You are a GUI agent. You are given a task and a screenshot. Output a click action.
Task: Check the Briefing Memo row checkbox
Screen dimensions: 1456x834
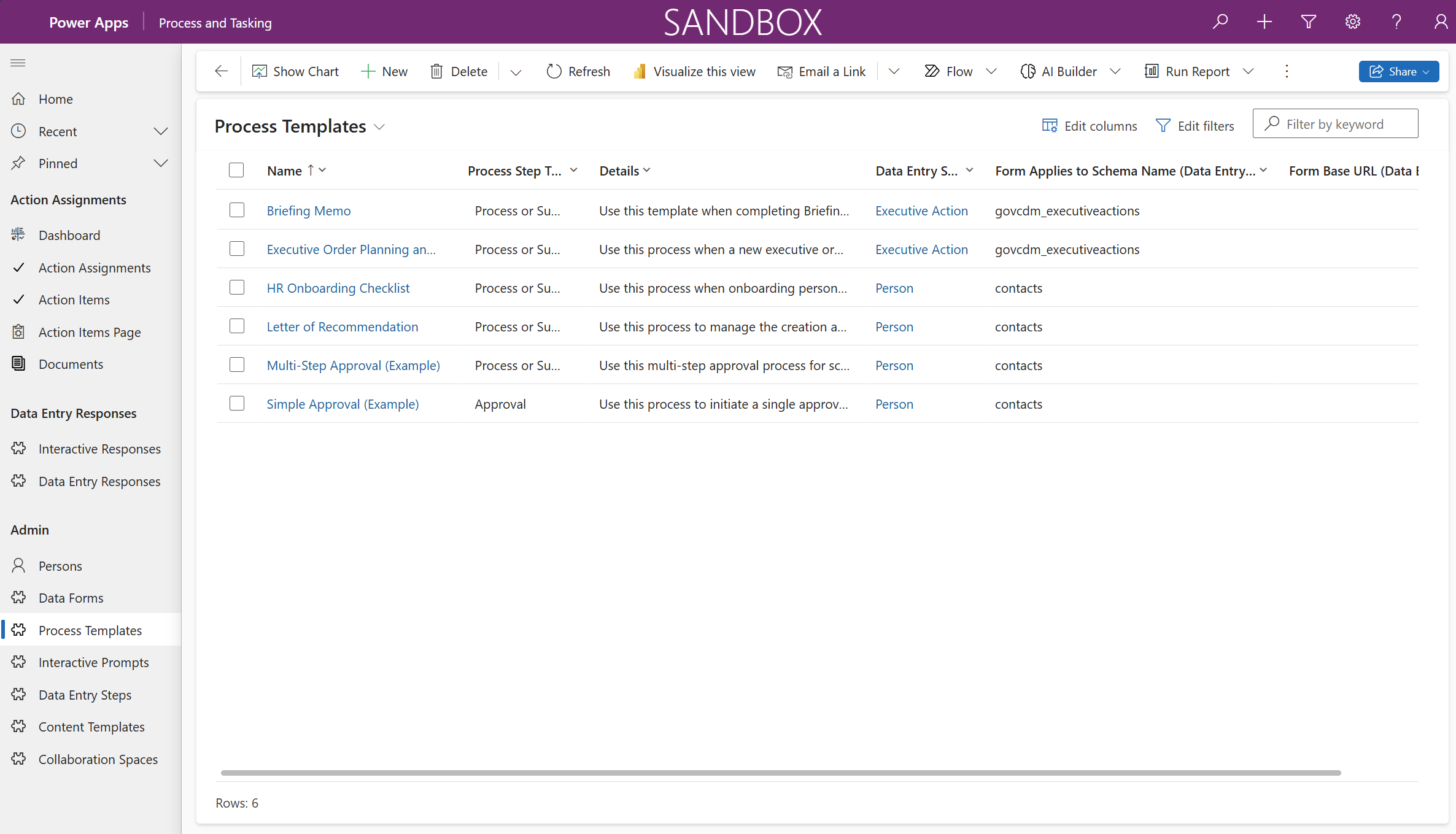coord(236,210)
